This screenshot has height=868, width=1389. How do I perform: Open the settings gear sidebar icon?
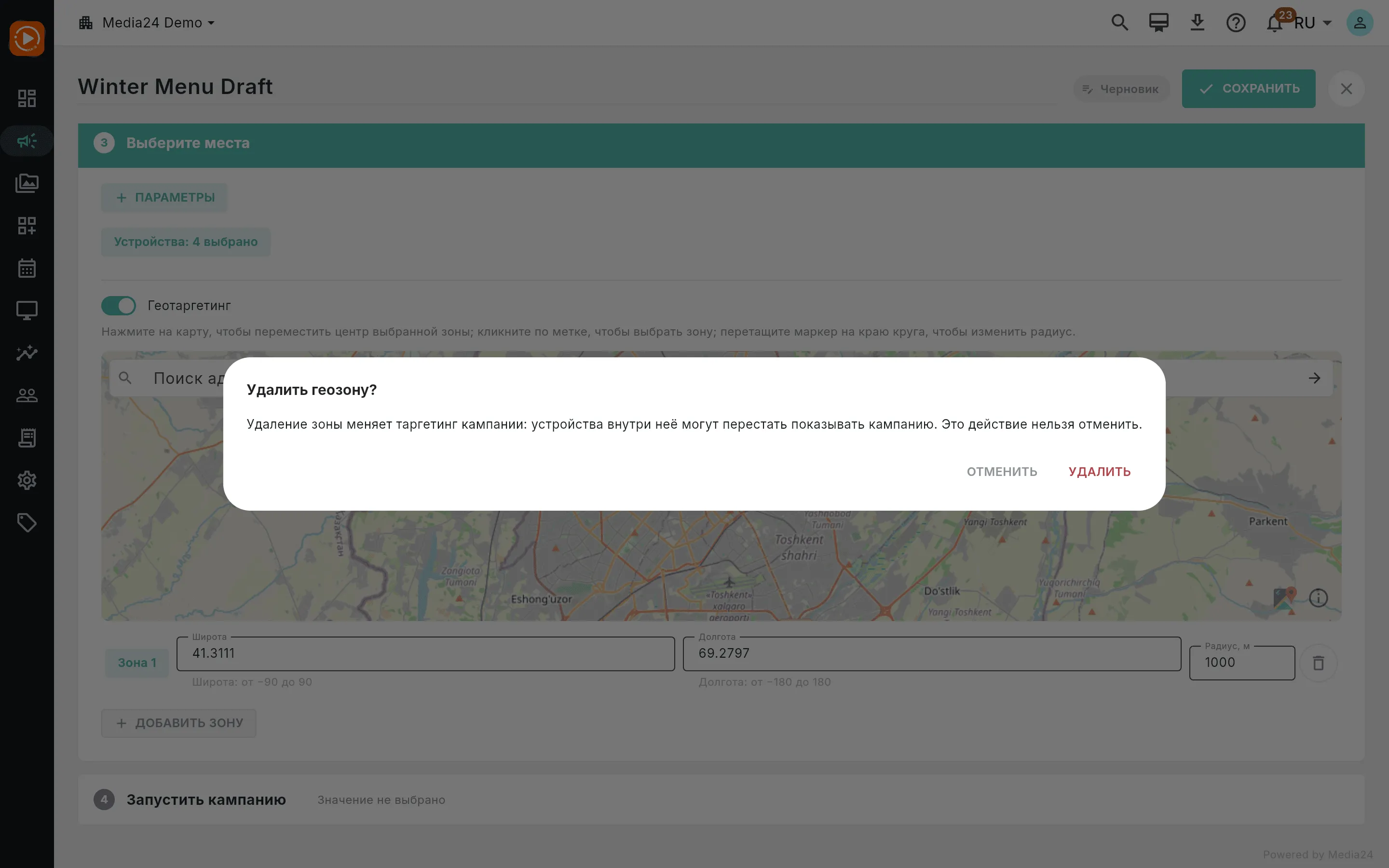27,480
